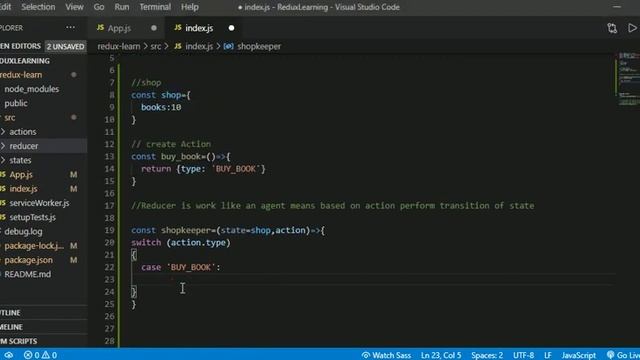Viewport: 640px width, 360px height.
Task: Click UTF-8 encoding selector
Action: (x=523, y=355)
